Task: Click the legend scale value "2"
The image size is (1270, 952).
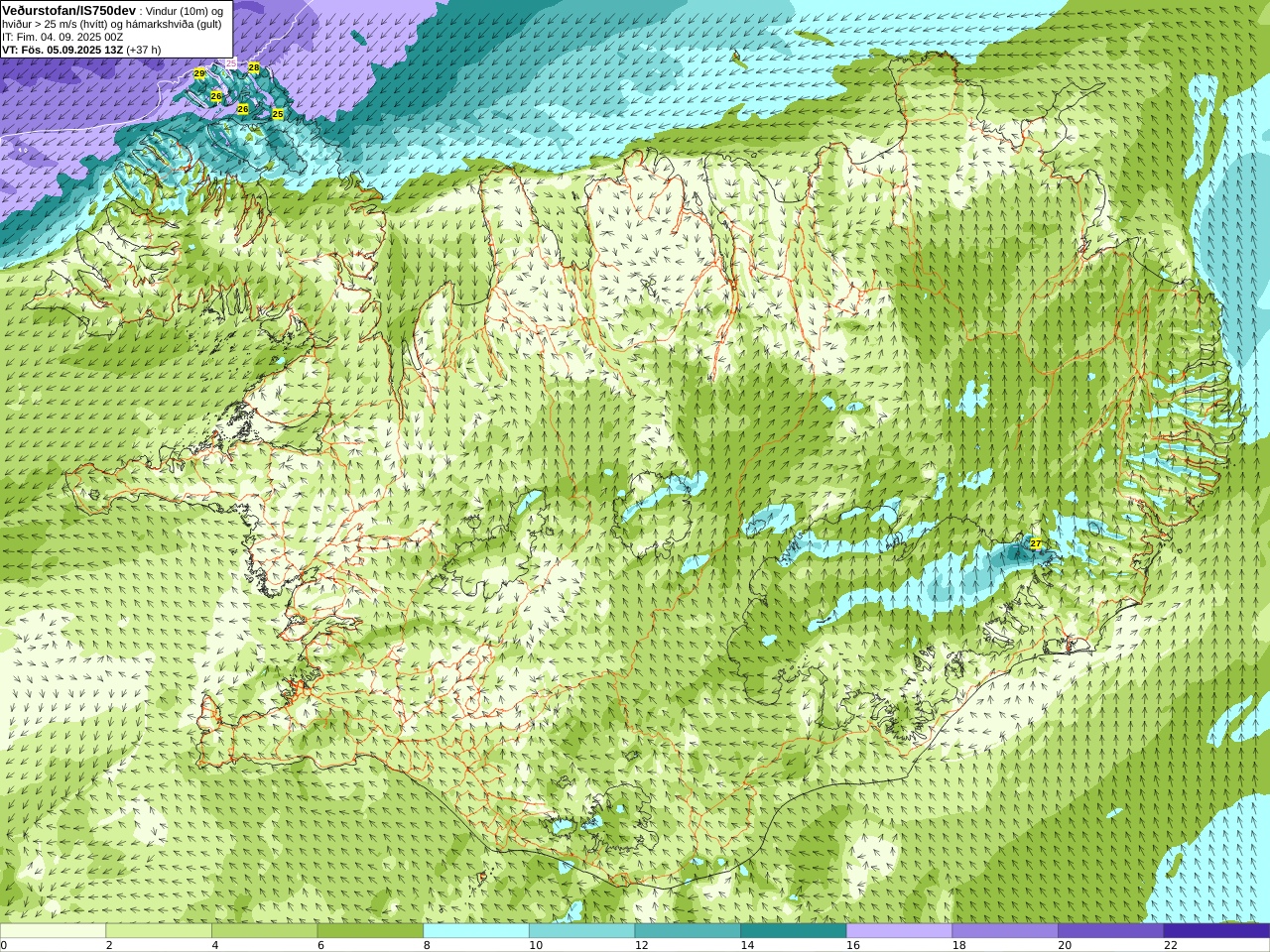Action: point(109,945)
